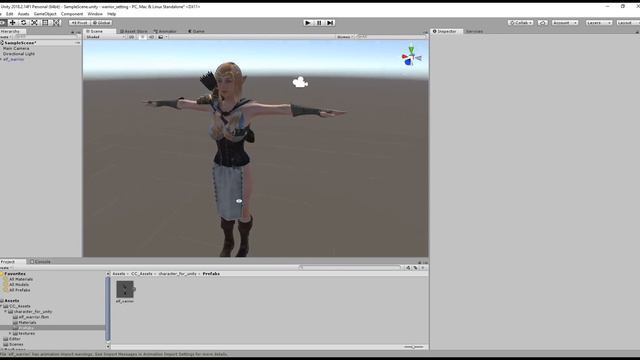Toggle scene audio in Scene view
Screen dimensions: 640x360
click(151, 37)
